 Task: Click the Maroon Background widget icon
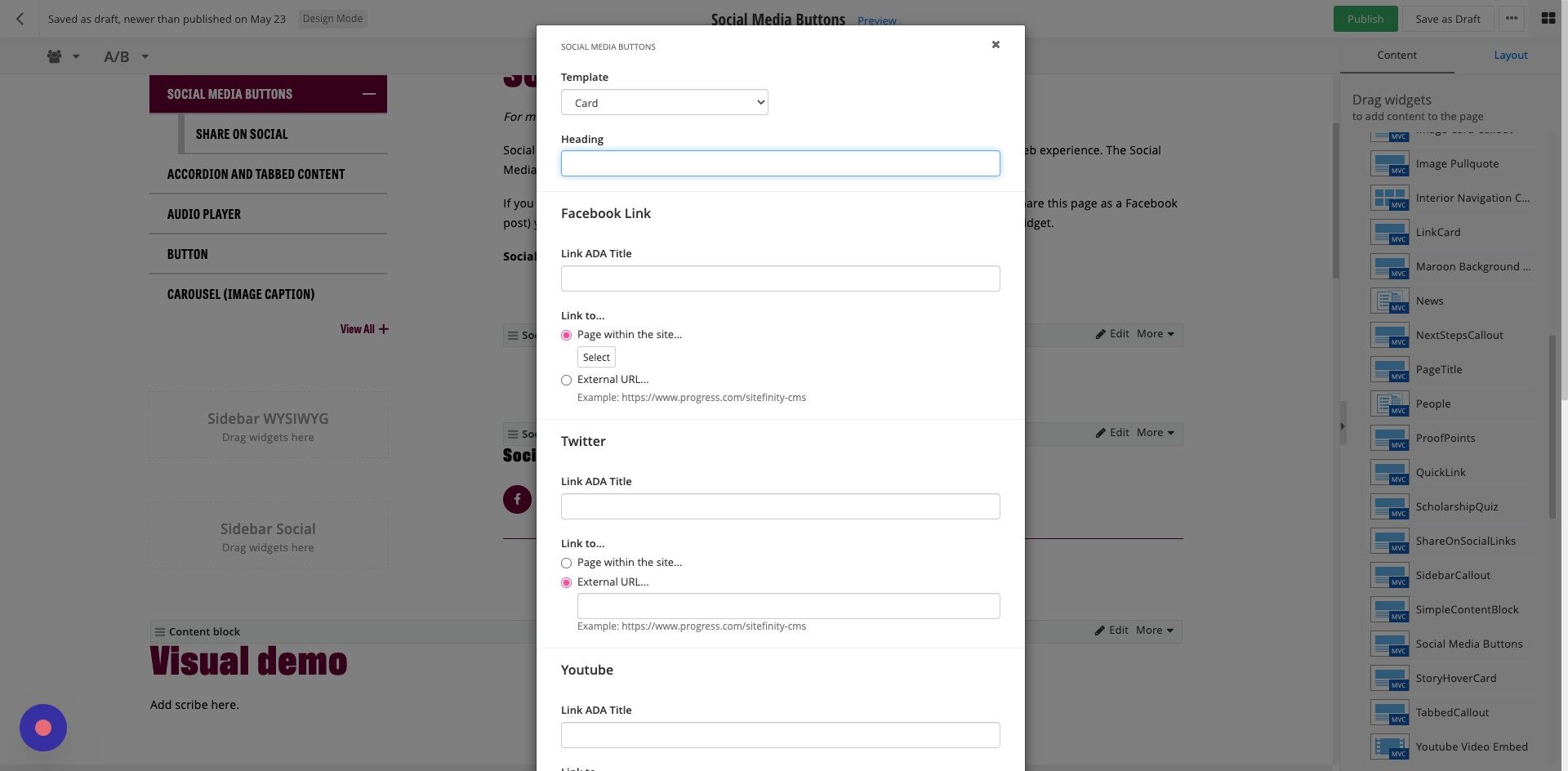(x=1390, y=266)
